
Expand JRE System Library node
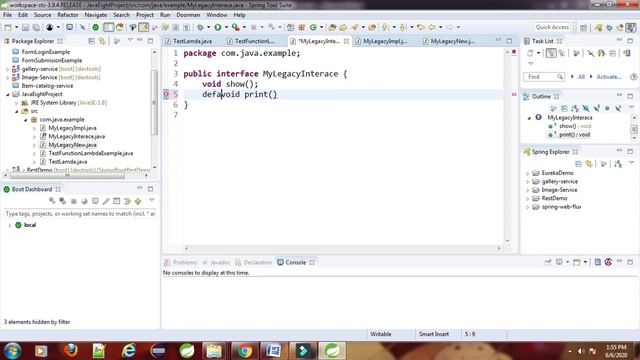tap(17, 103)
